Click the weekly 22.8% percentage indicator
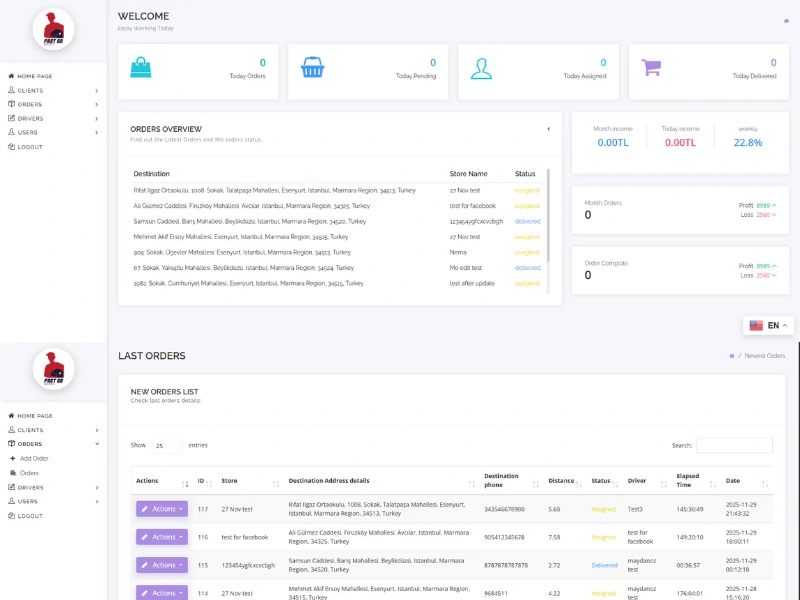 750,142
